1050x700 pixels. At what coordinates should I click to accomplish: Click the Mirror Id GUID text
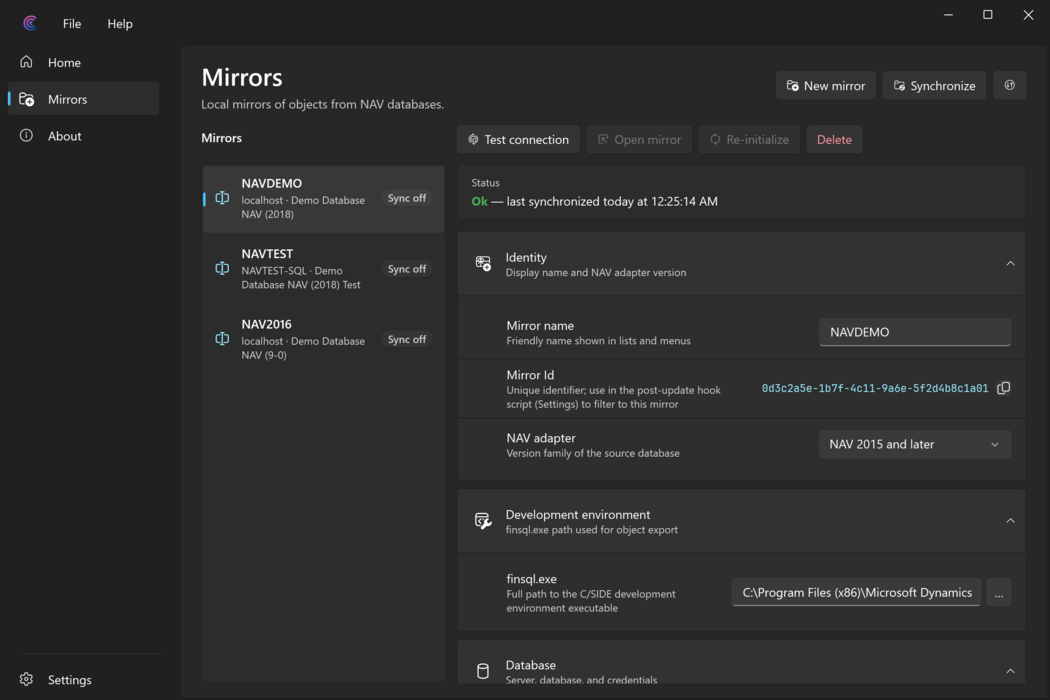coord(875,389)
